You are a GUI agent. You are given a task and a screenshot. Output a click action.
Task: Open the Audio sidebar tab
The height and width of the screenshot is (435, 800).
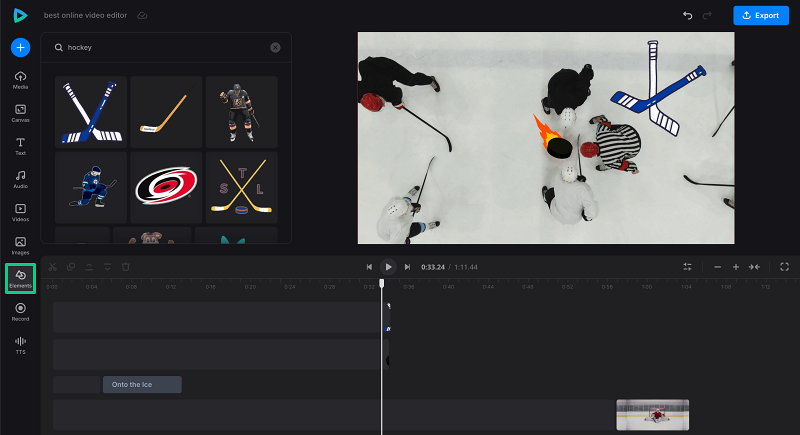[x=20, y=180]
